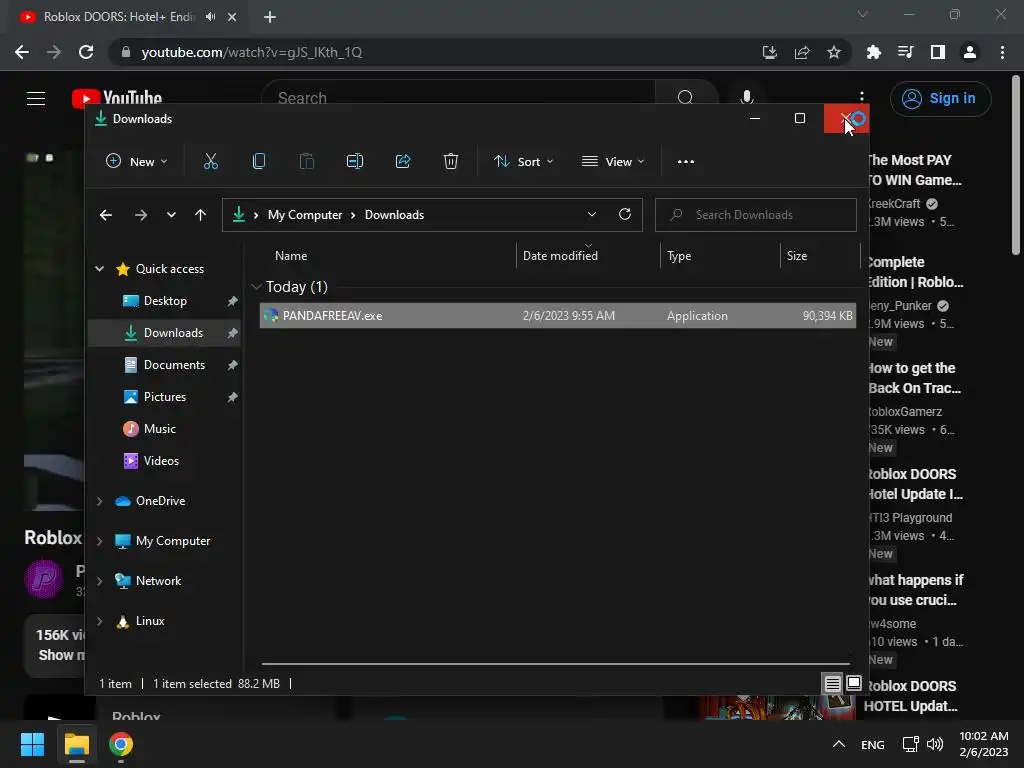The height and width of the screenshot is (768, 1024).
Task: Collapse the Today (1) group
Action: (257, 287)
